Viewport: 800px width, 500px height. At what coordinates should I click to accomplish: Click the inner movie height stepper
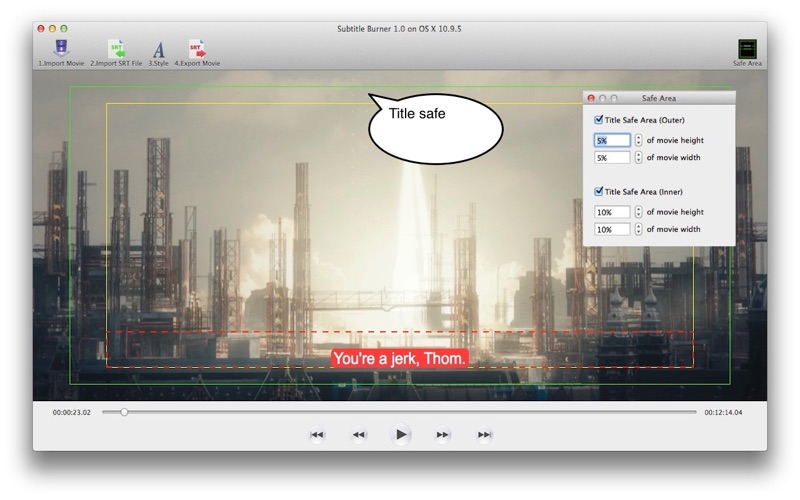pyautogui.click(x=638, y=212)
